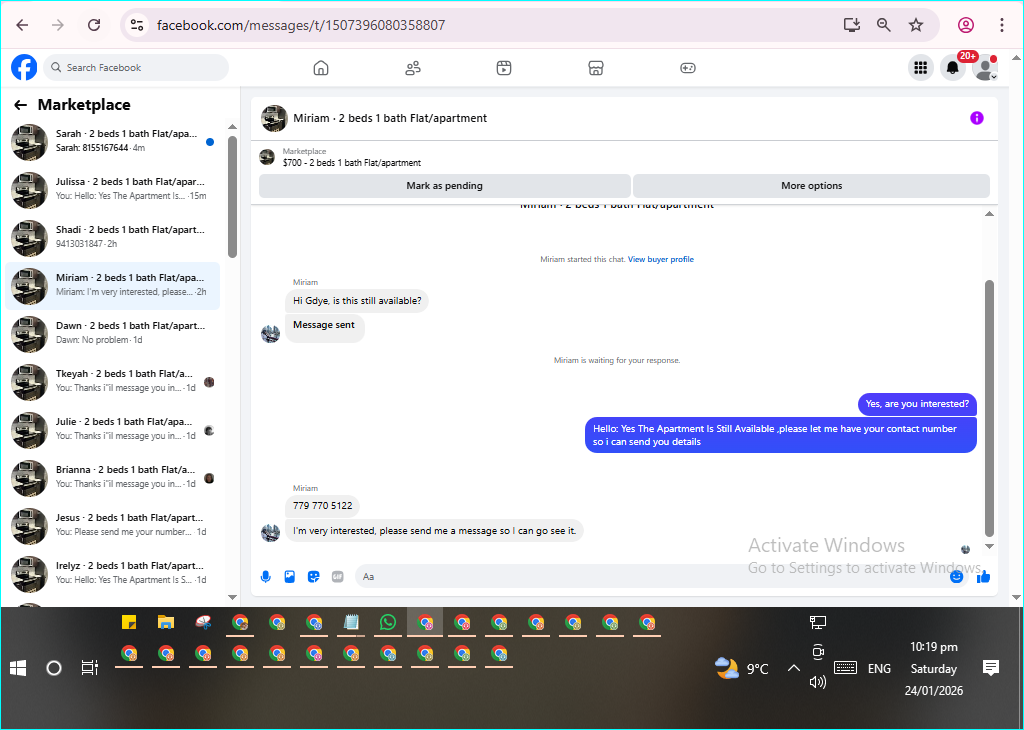Choose a GIF with the GIF icon

point(338,577)
